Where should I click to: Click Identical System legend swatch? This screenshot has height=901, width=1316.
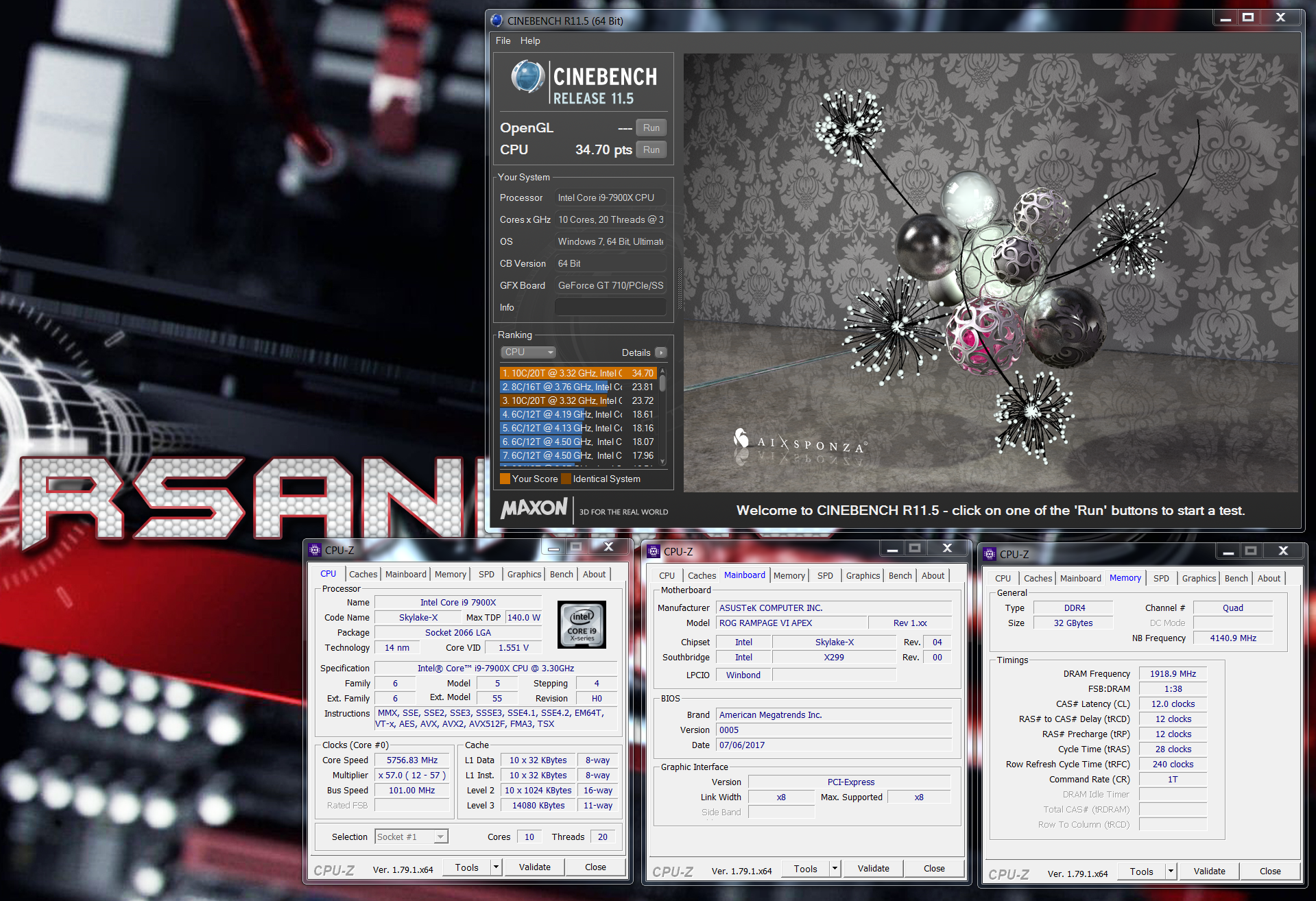[x=566, y=479]
